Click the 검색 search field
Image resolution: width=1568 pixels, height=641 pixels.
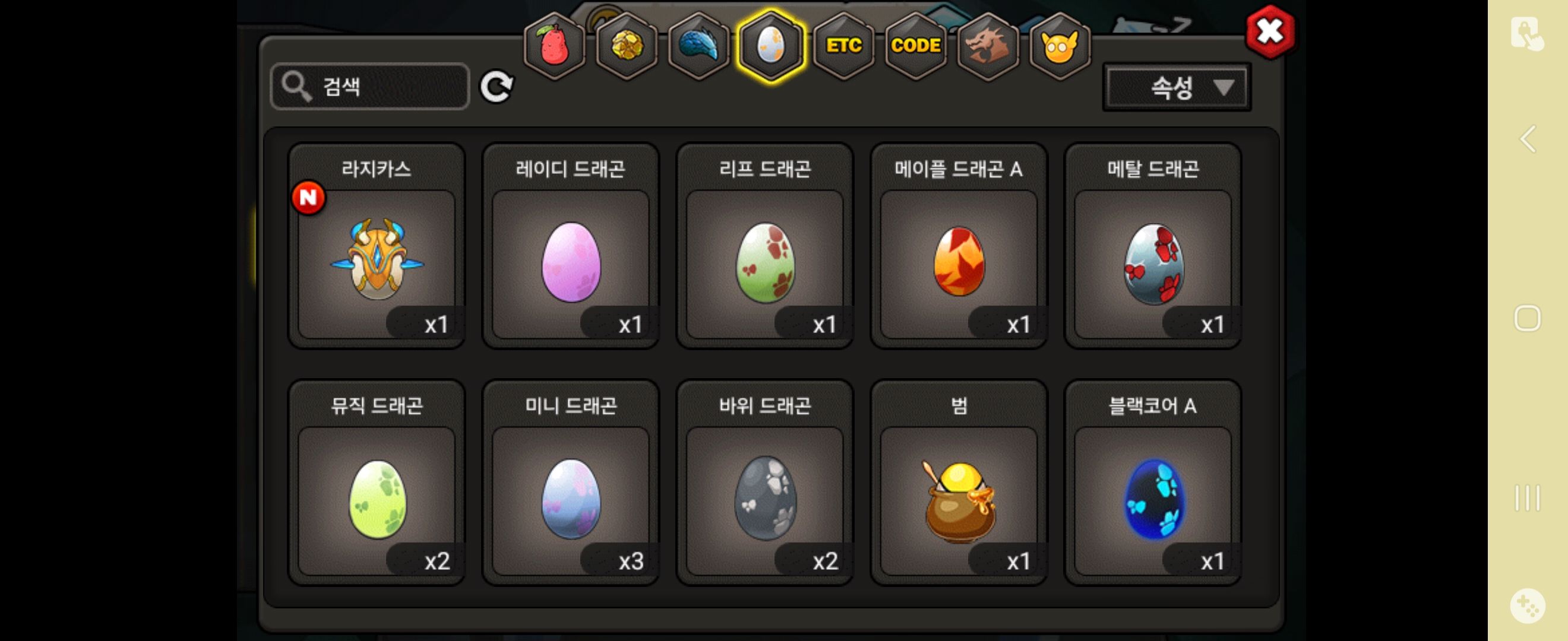pyautogui.click(x=370, y=87)
